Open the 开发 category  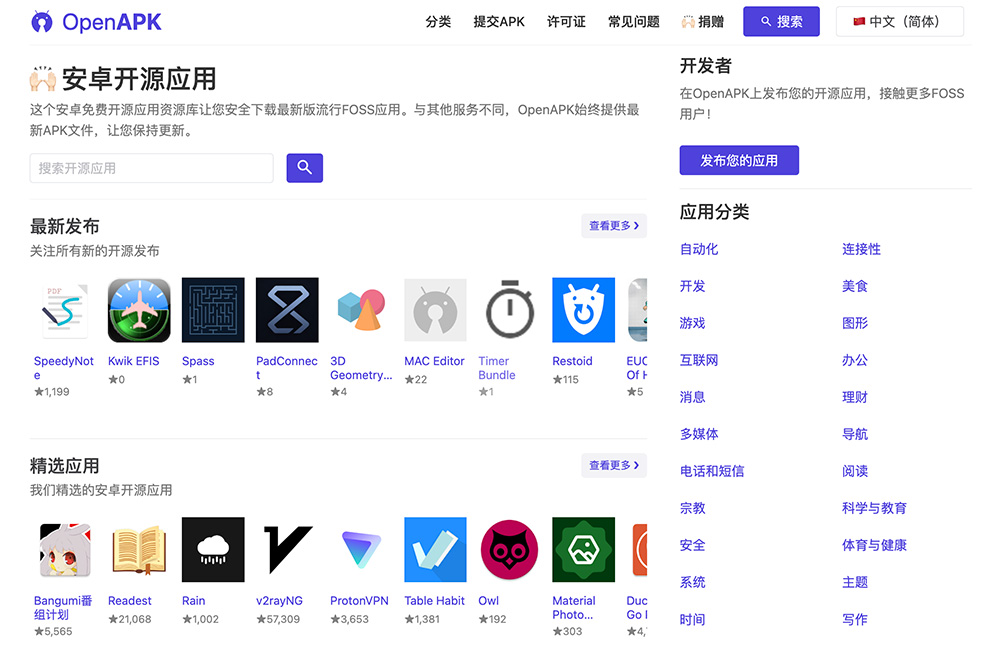(x=693, y=286)
